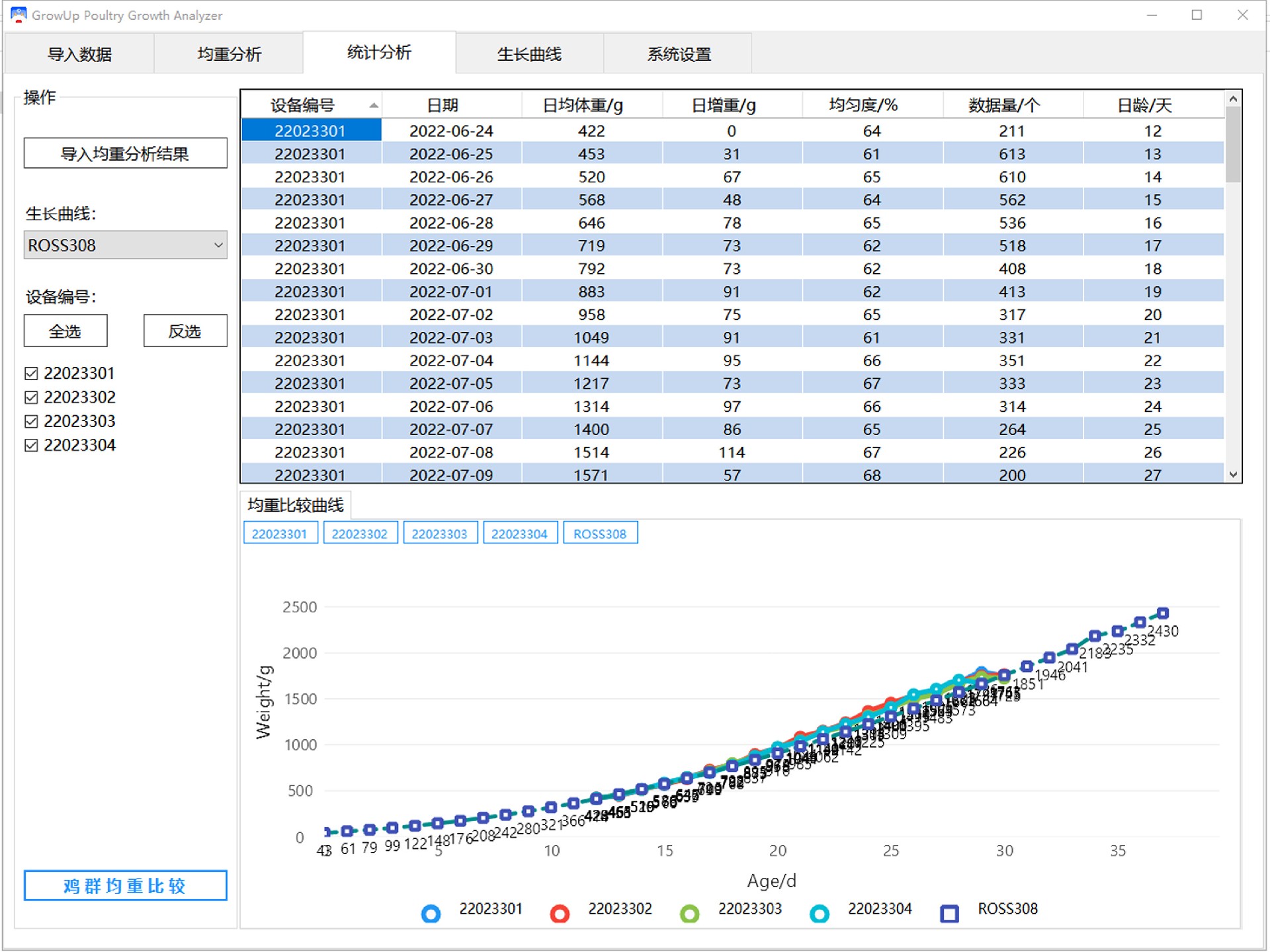Uncheck device 22023301 checkbox
This screenshot has height=952, width=1270.
(x=31, y=374)
